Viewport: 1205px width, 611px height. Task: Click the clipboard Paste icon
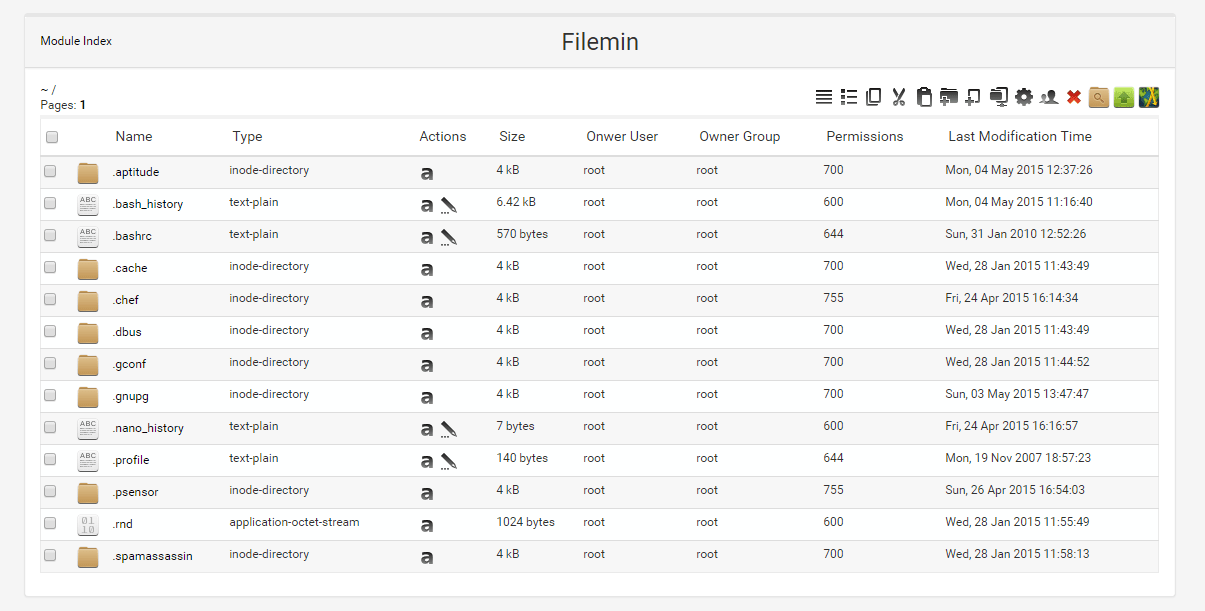click(x=924, y=97)
